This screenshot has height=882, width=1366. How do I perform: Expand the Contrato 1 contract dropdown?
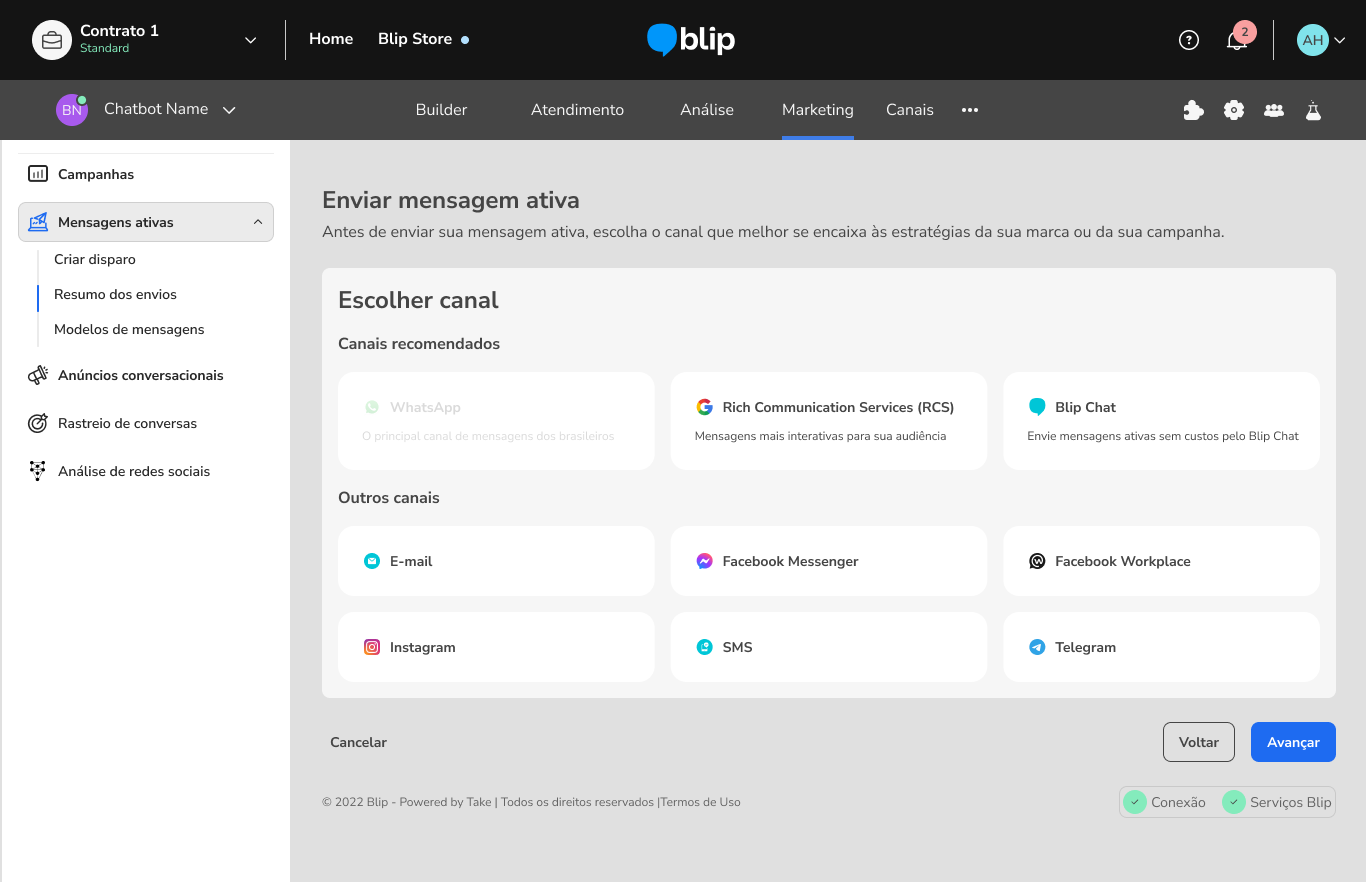coord(250,40)
